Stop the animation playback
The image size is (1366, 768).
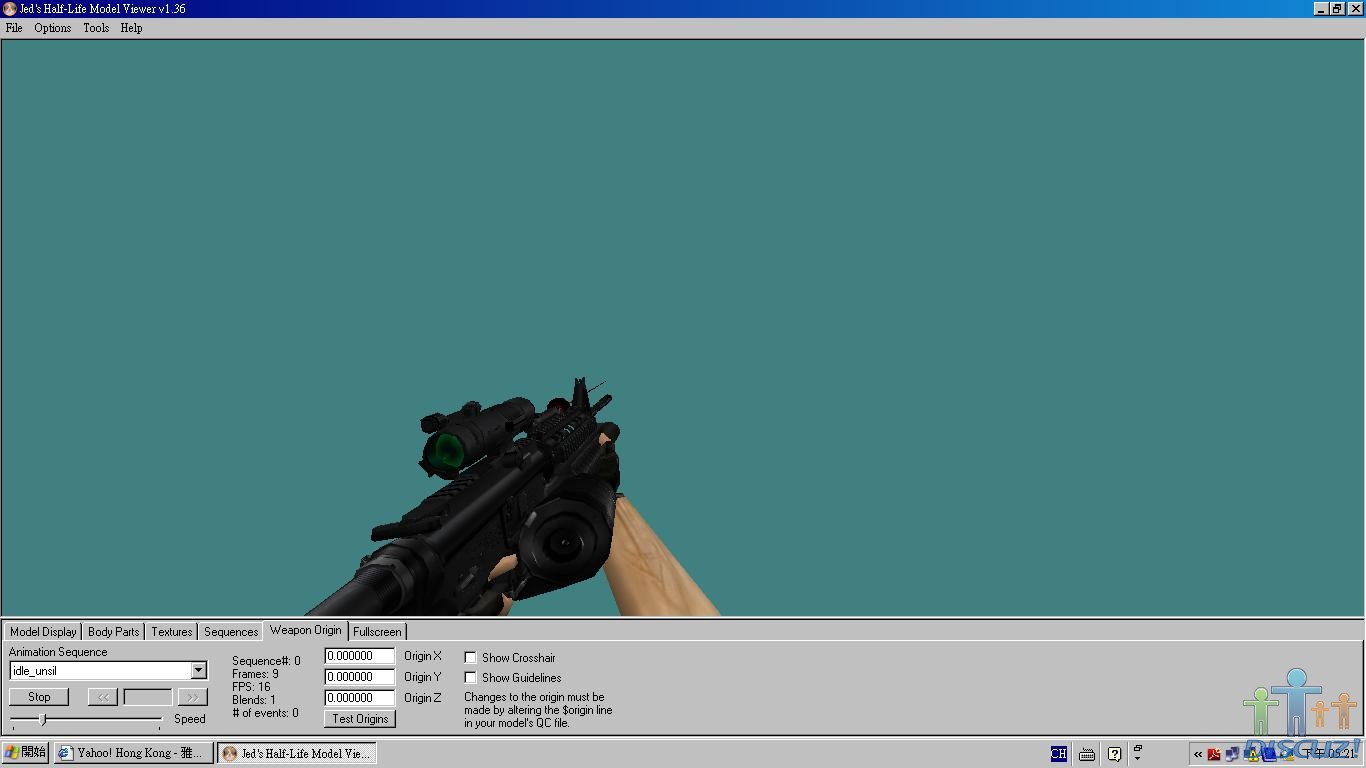[x=39, y=697]
